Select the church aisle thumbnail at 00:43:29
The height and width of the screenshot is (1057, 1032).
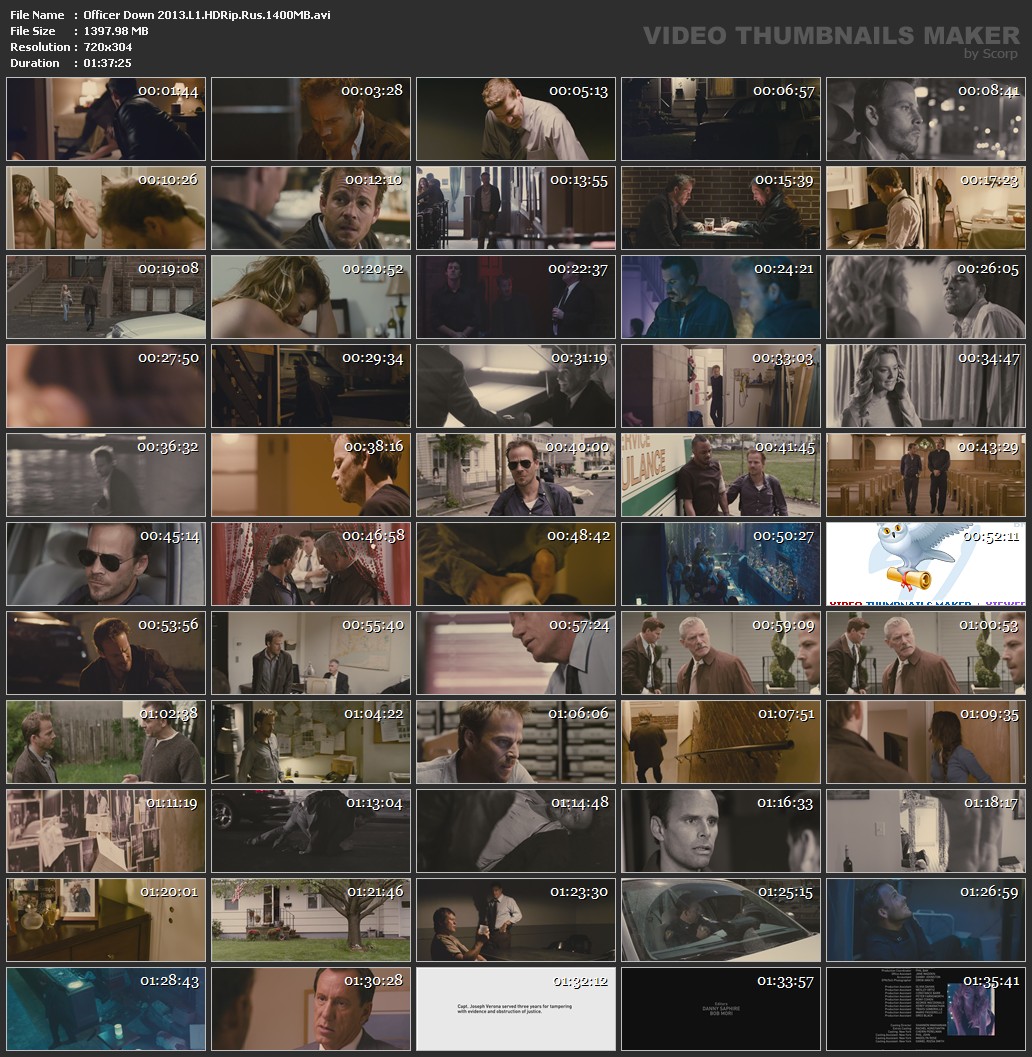tap(925, 474)
